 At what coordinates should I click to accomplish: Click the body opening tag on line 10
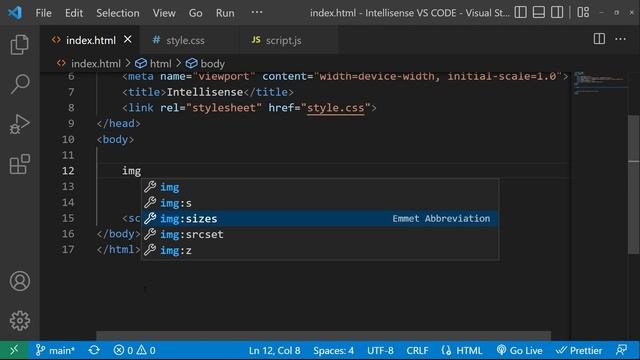tap(115, 139)
